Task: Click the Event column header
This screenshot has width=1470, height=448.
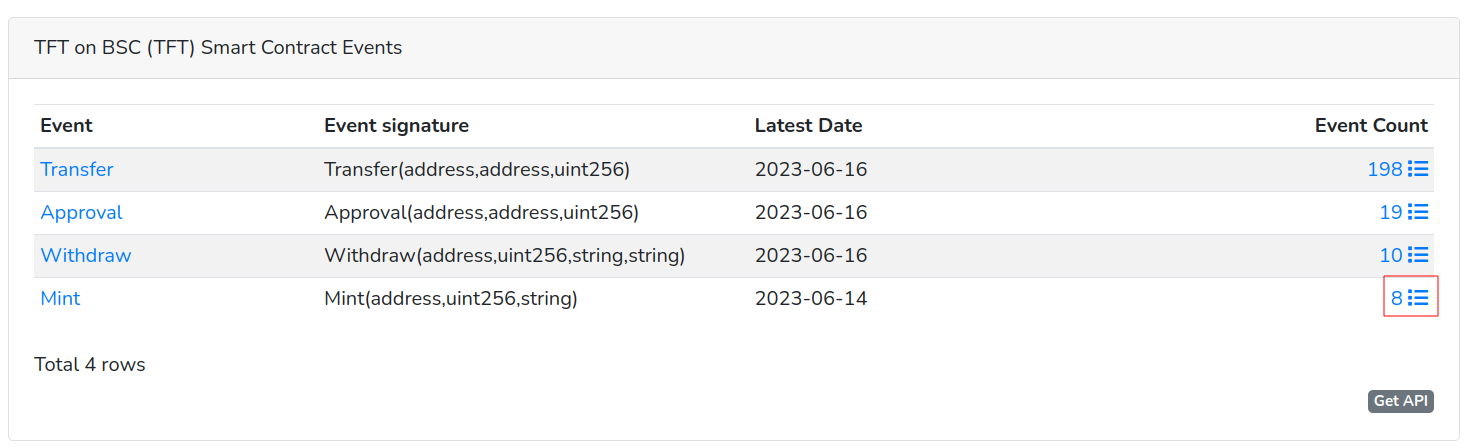Action: [x=66, y=126]
